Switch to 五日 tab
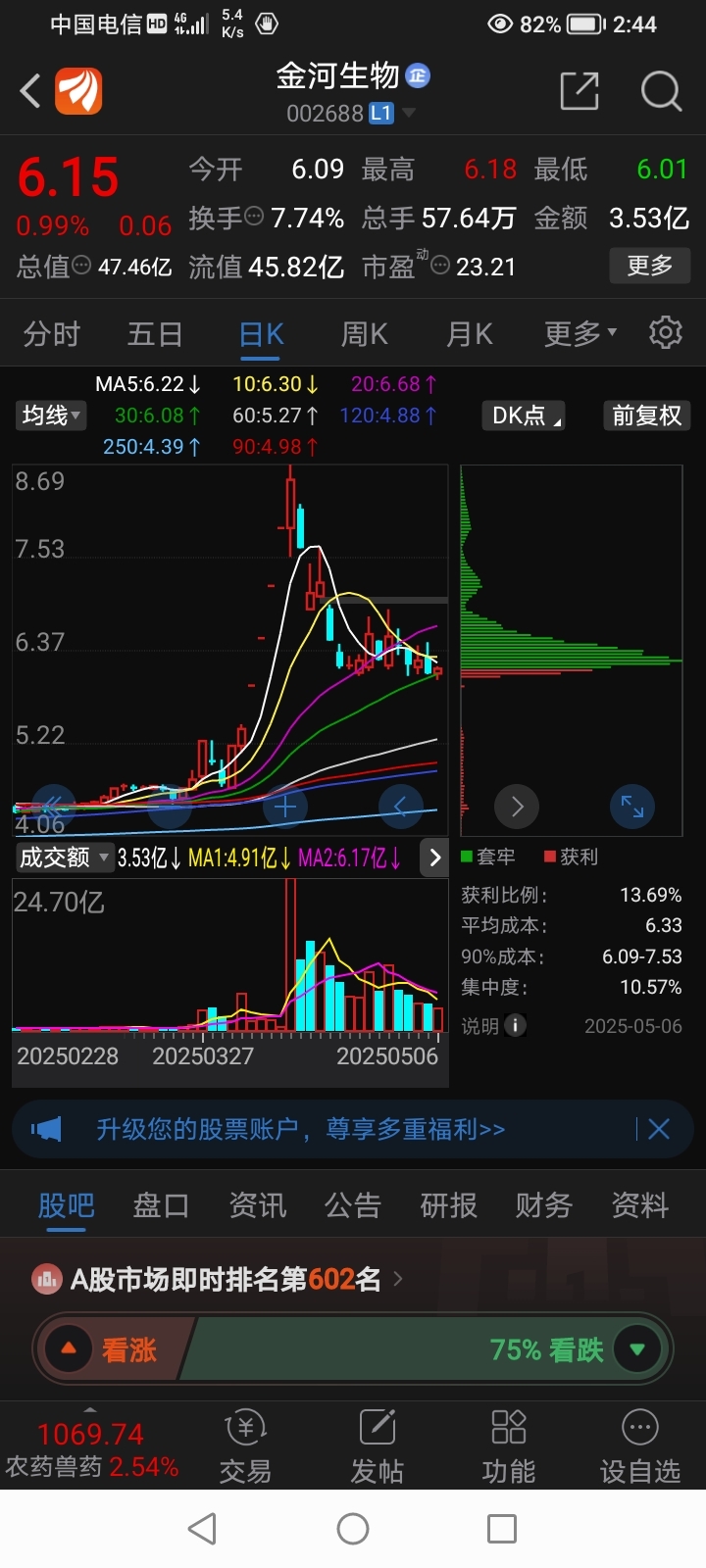 pyautogui.click(x=155, y=333)
